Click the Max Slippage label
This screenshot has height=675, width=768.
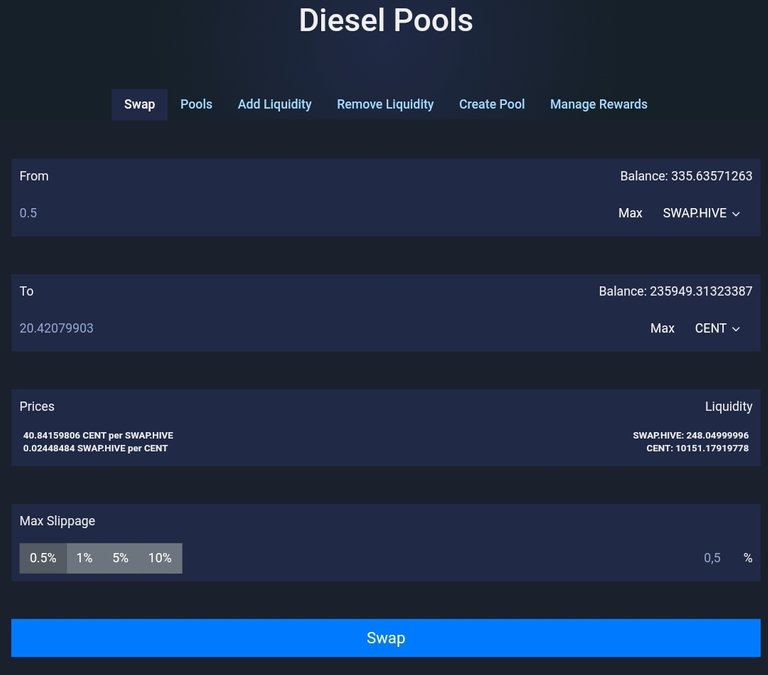(x=57, y=521)
